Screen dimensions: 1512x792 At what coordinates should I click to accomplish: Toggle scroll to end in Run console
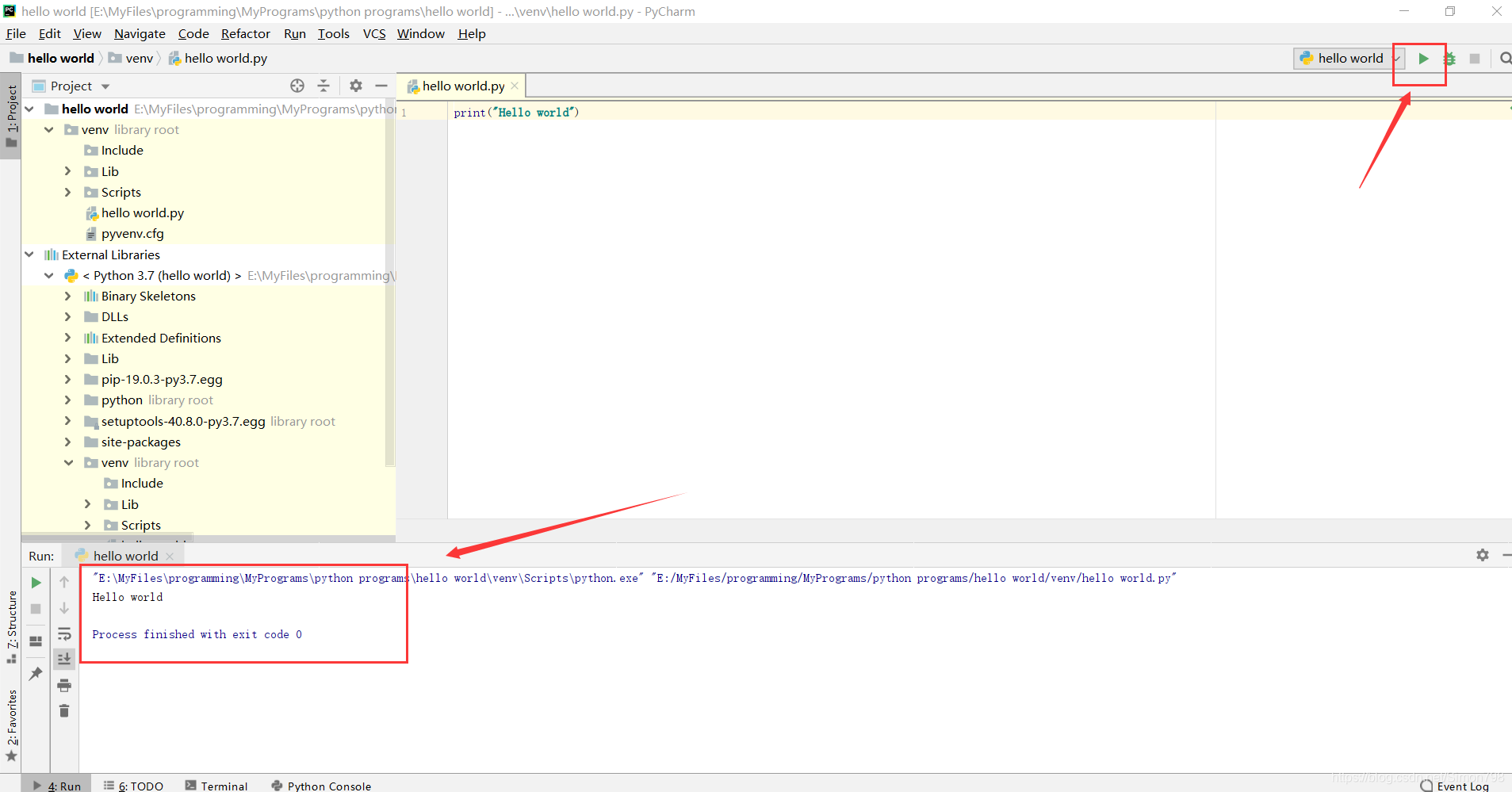point(64,659)
